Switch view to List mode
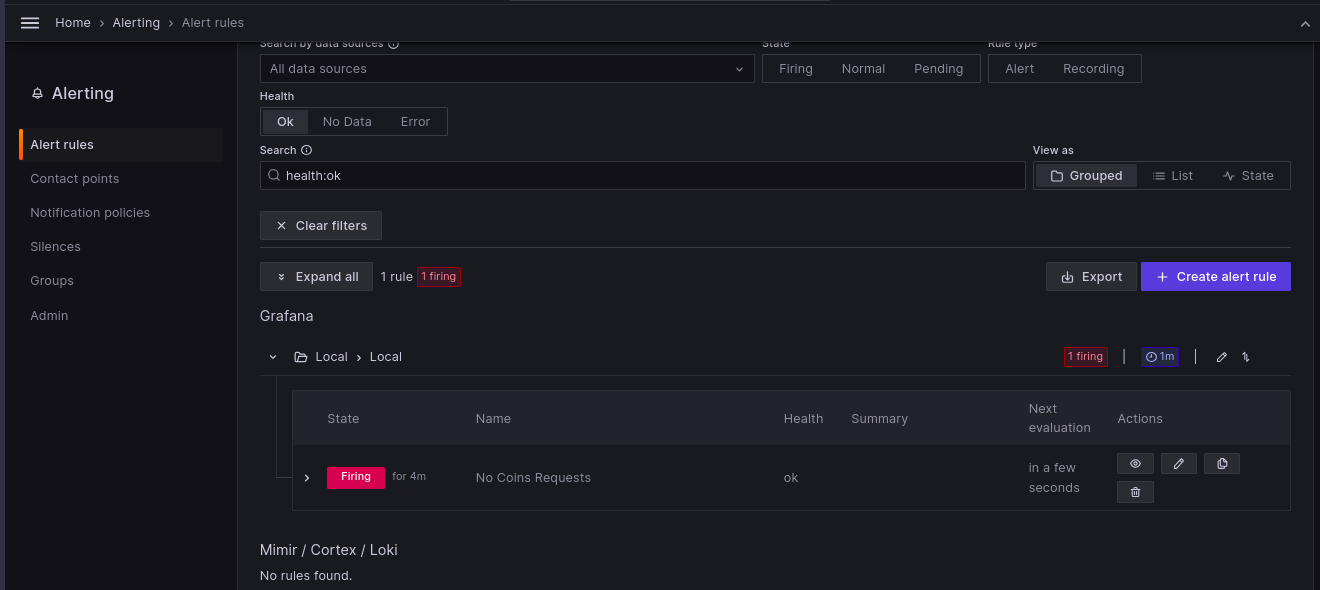 point(1172,176)
